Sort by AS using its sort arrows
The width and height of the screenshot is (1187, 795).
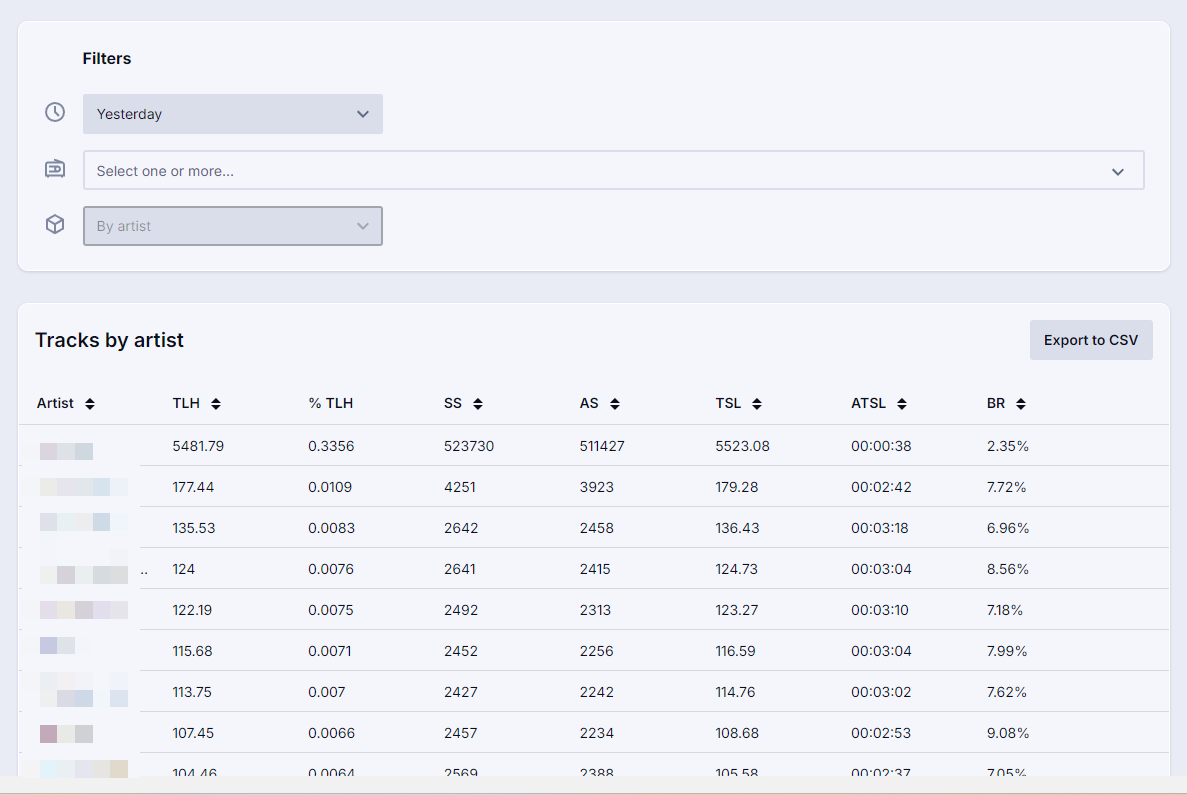(614, 404)
